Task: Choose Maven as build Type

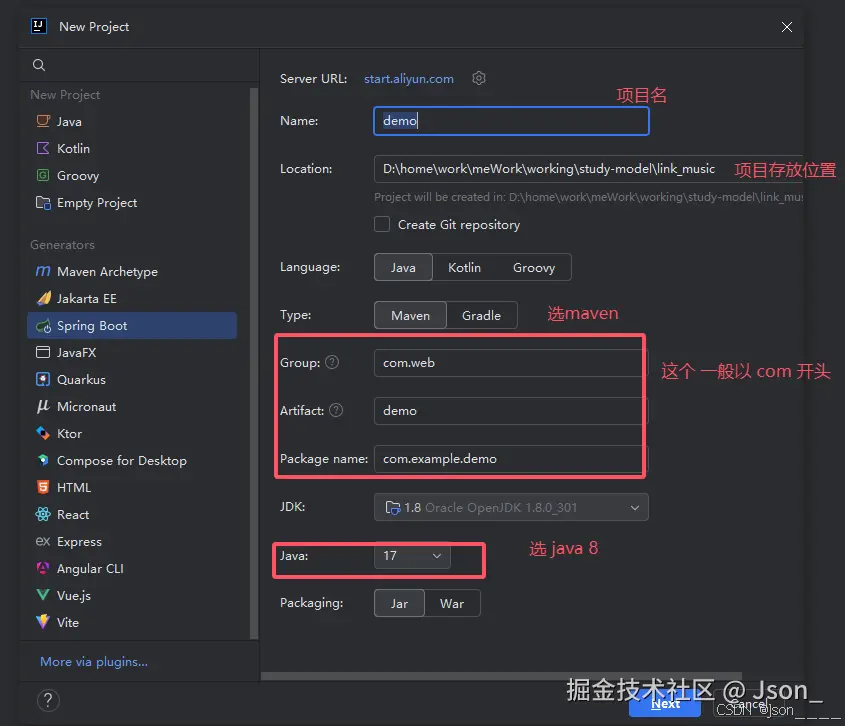Action: [x=411, y=315]
